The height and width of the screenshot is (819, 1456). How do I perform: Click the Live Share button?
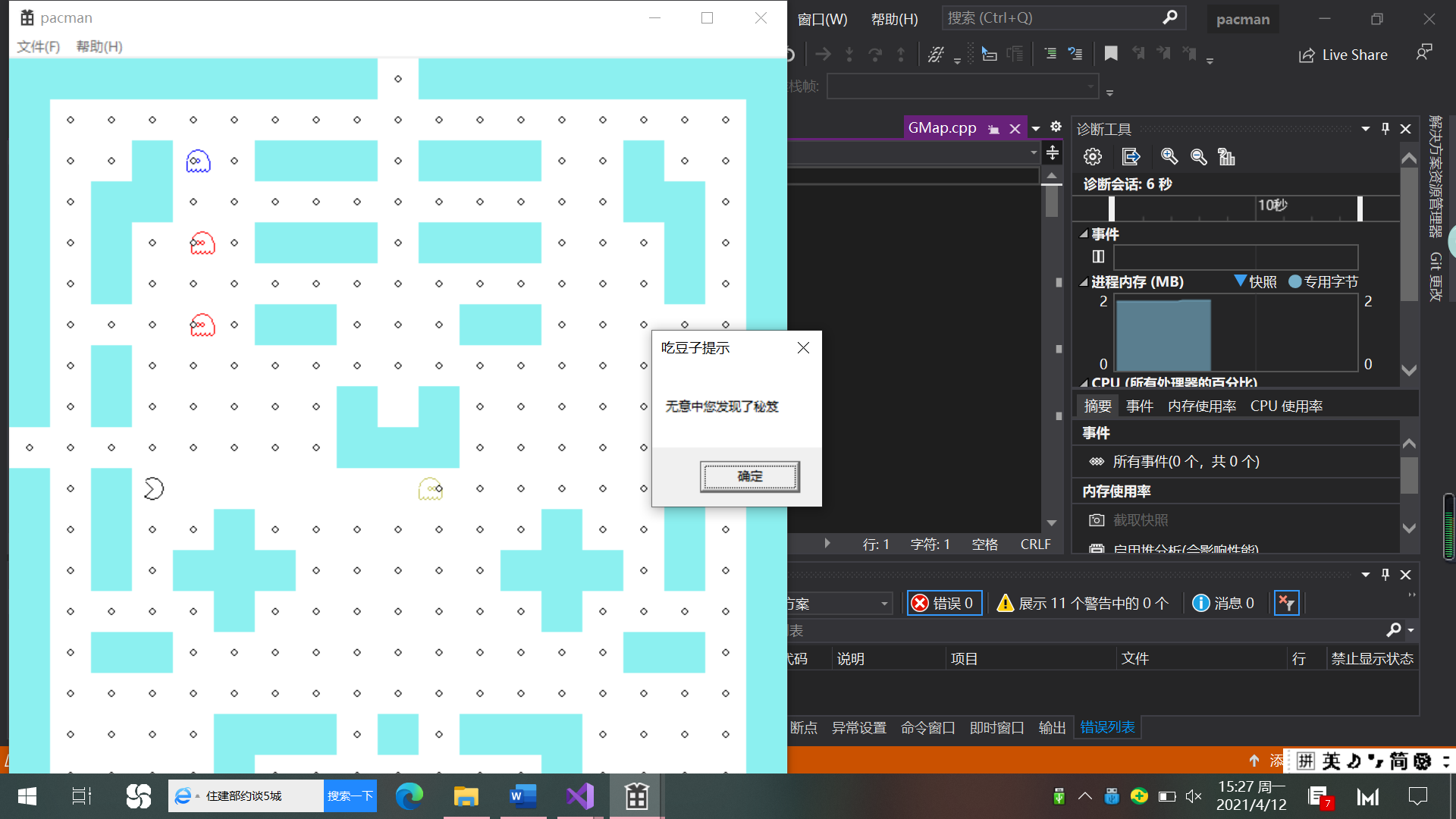tap(1343, 55)
